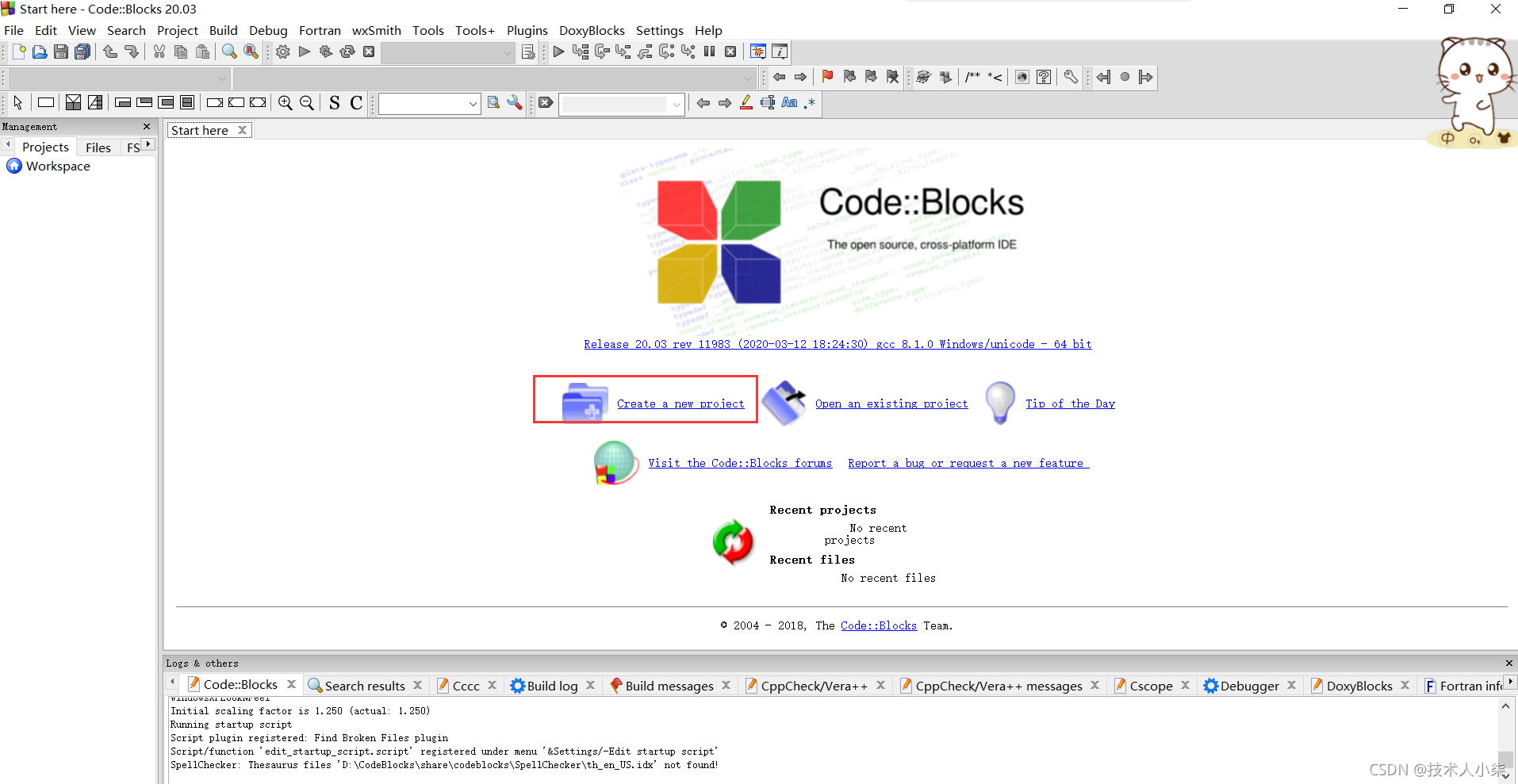Click the Undo arrow icon
The height and width of the screenshot is (784, 1518).
point(110,52)
